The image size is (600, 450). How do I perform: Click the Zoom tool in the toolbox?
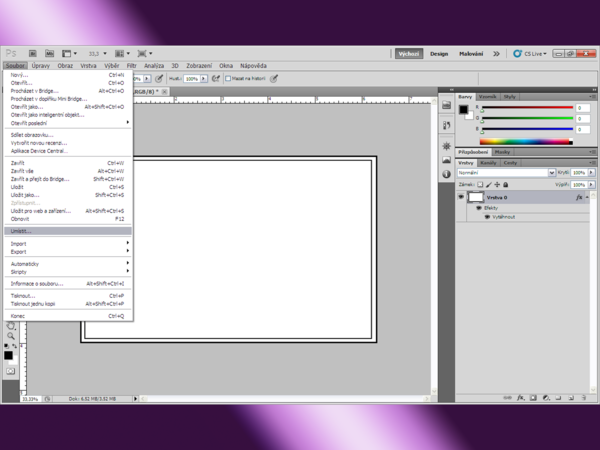tap(11, 336)
